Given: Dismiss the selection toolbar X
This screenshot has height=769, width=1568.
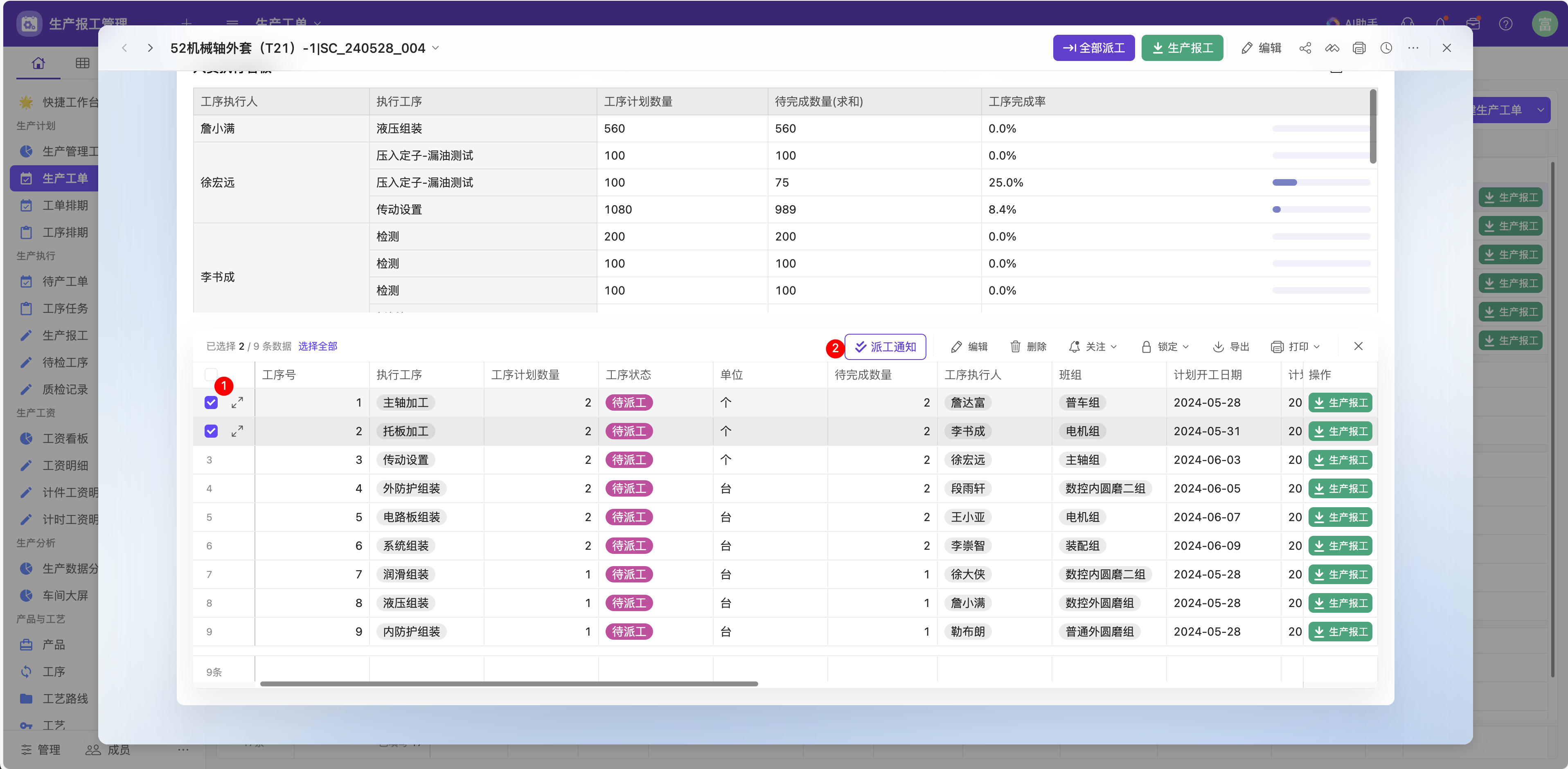Looking at the screenshot, I should [1358, 346].
